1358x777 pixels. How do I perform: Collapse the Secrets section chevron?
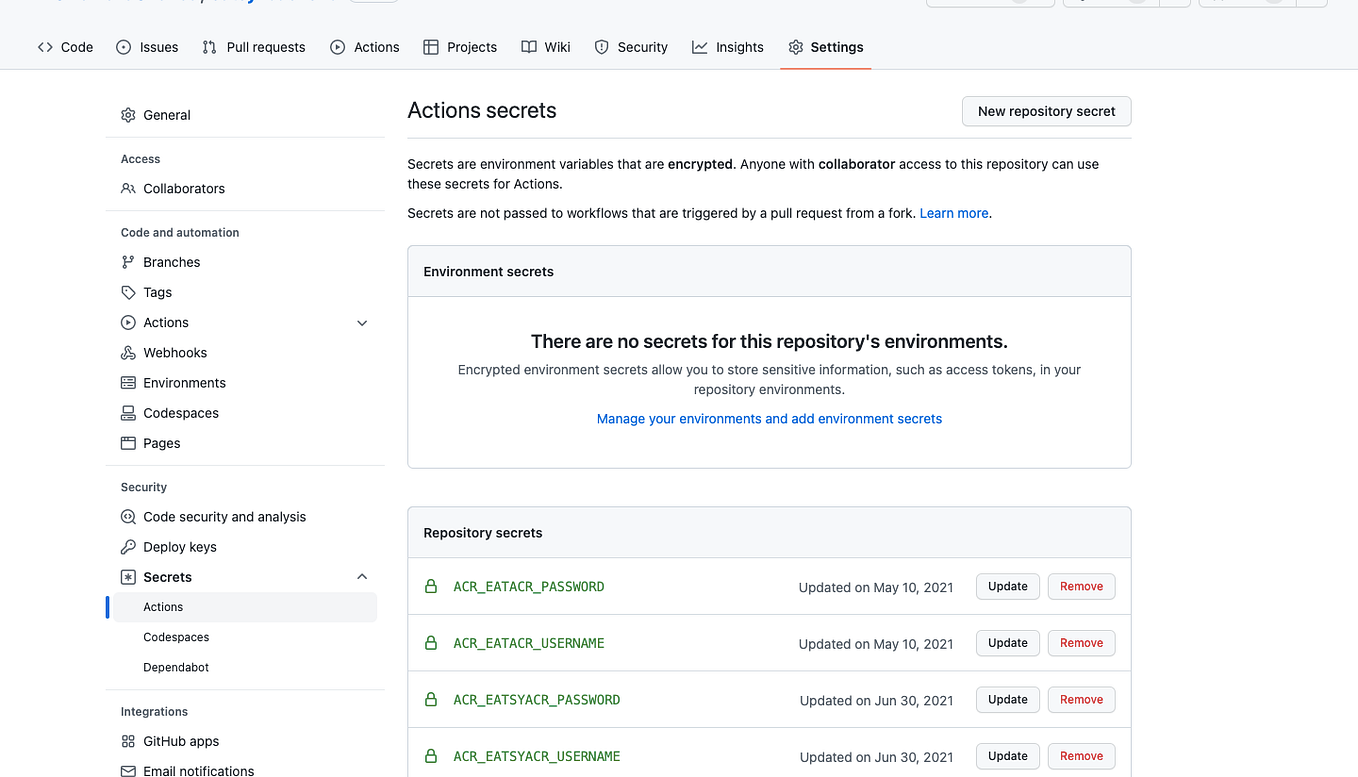point(362,576)
